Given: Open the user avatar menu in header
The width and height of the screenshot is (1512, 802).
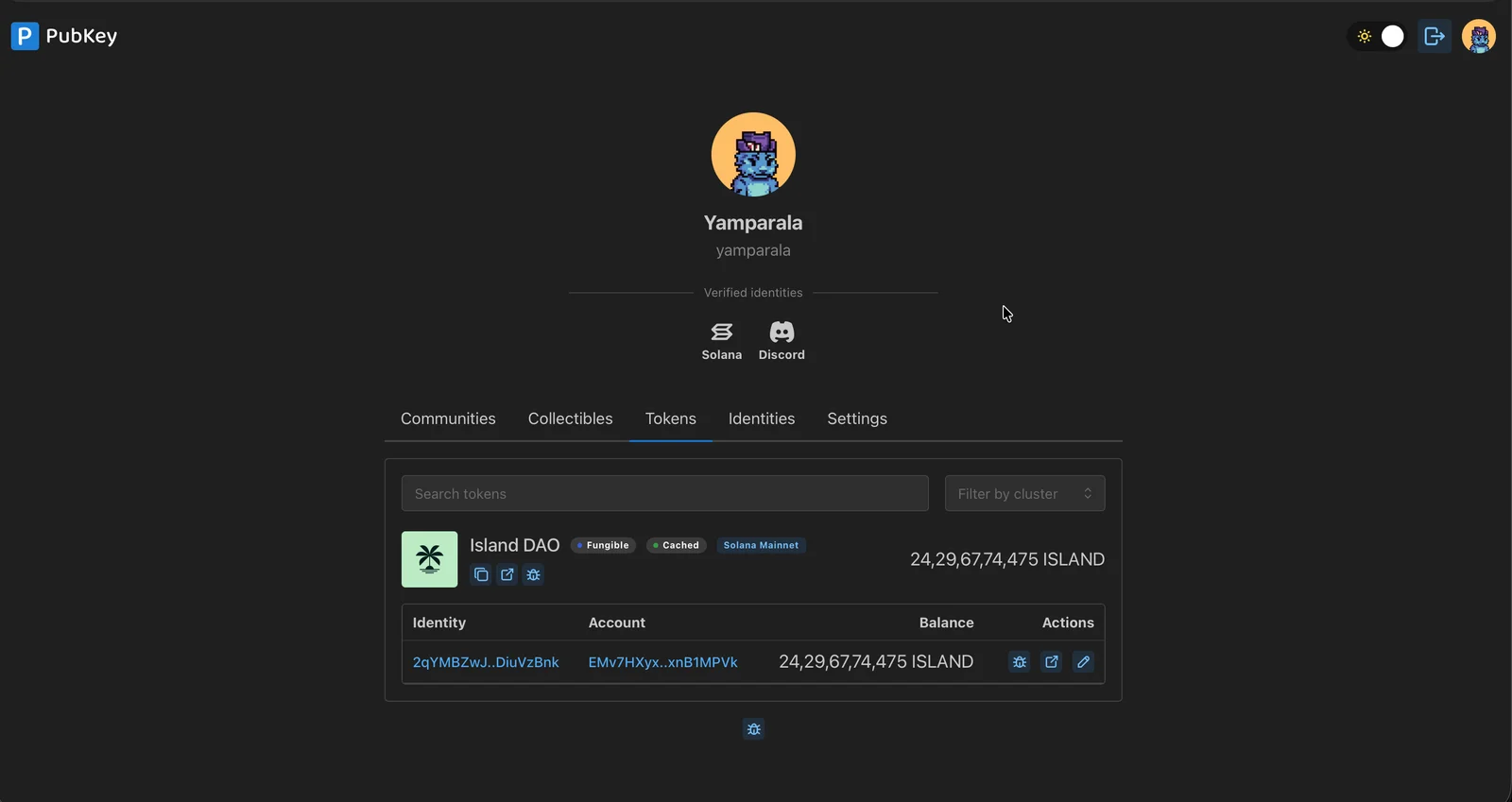Looking at the screenshot, I should click(1479, 36).
